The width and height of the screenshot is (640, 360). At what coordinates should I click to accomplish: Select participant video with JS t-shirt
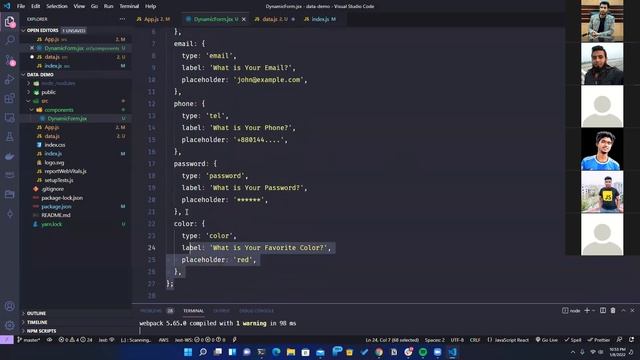pyautogui.click(x=602, y=192)
